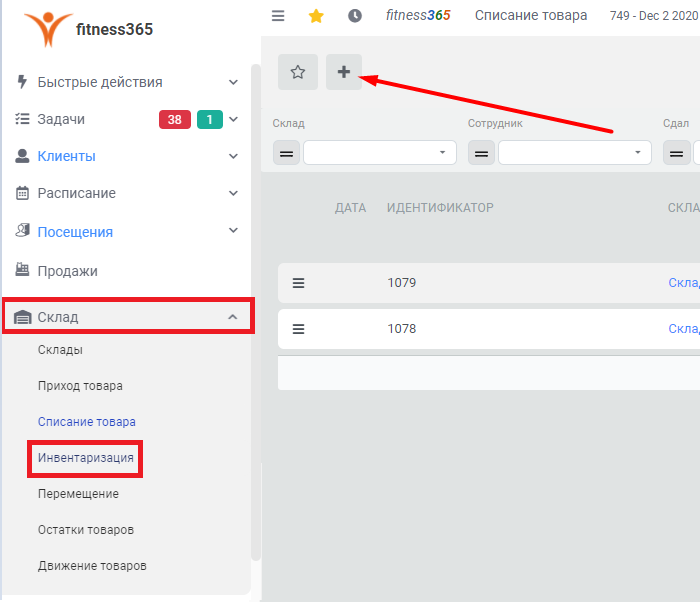Click the icon next to Посещения
This screenshot has height=602, width=700.
22,230
